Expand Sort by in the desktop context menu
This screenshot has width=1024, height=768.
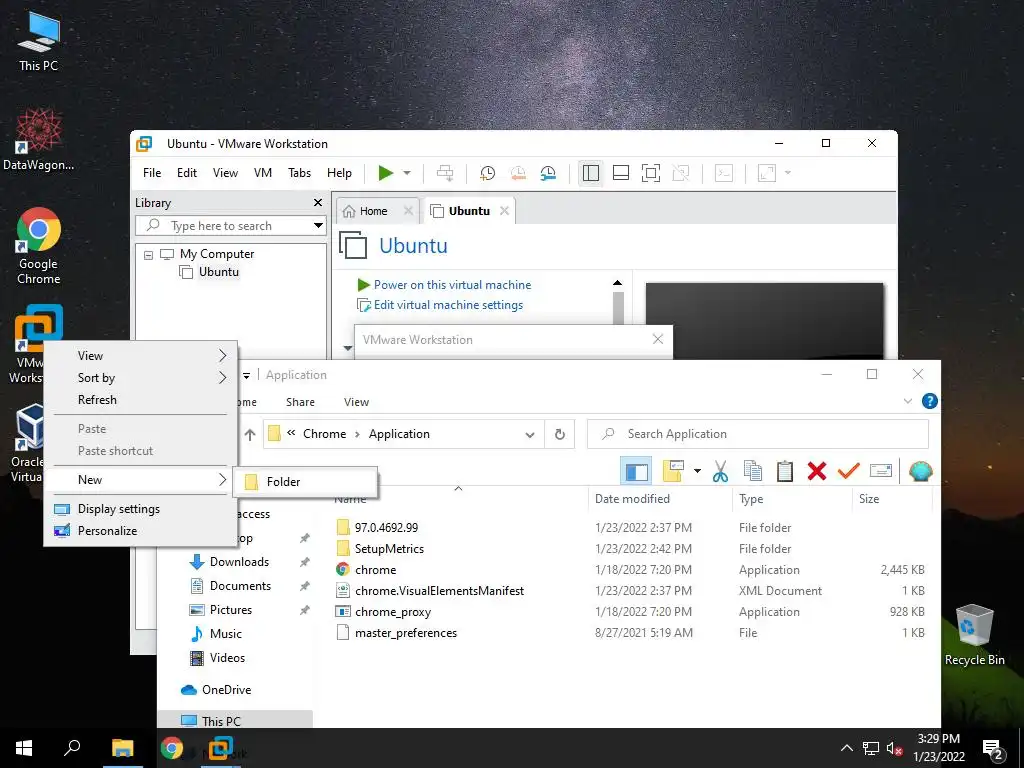click(140, 377)
